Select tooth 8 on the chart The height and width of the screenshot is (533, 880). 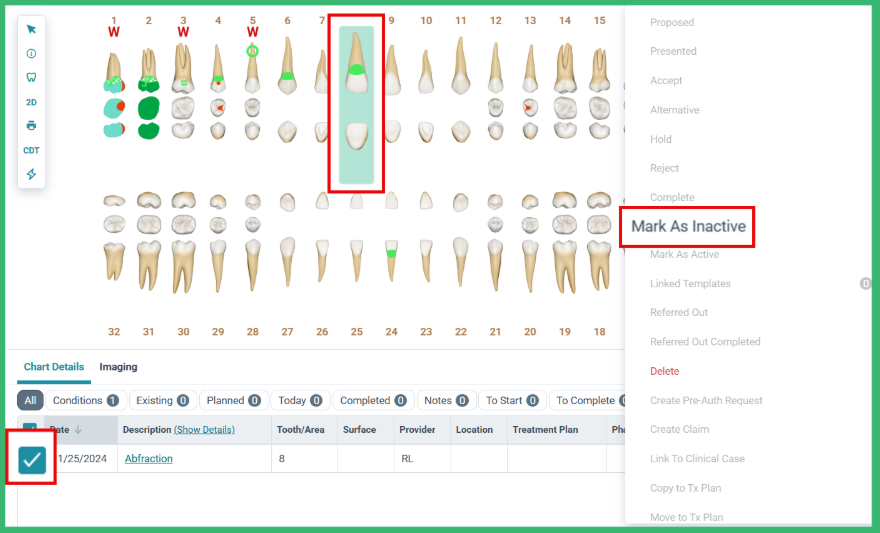click(x=356, y=104)
